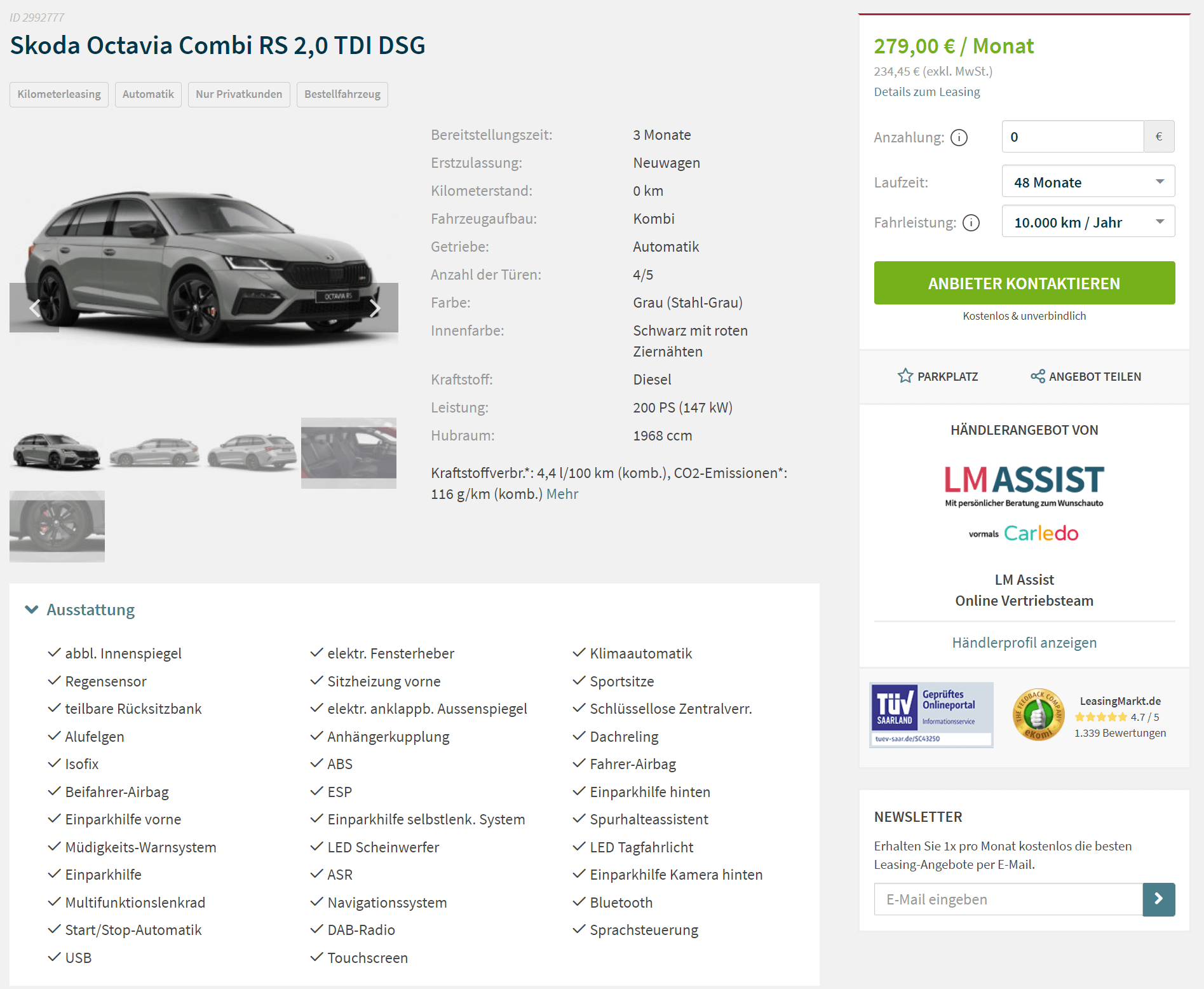This screenshot has width=1204, height=989.
Task: Click the Skoda Octavia Combi RS title
Action: tap(217, 45)
